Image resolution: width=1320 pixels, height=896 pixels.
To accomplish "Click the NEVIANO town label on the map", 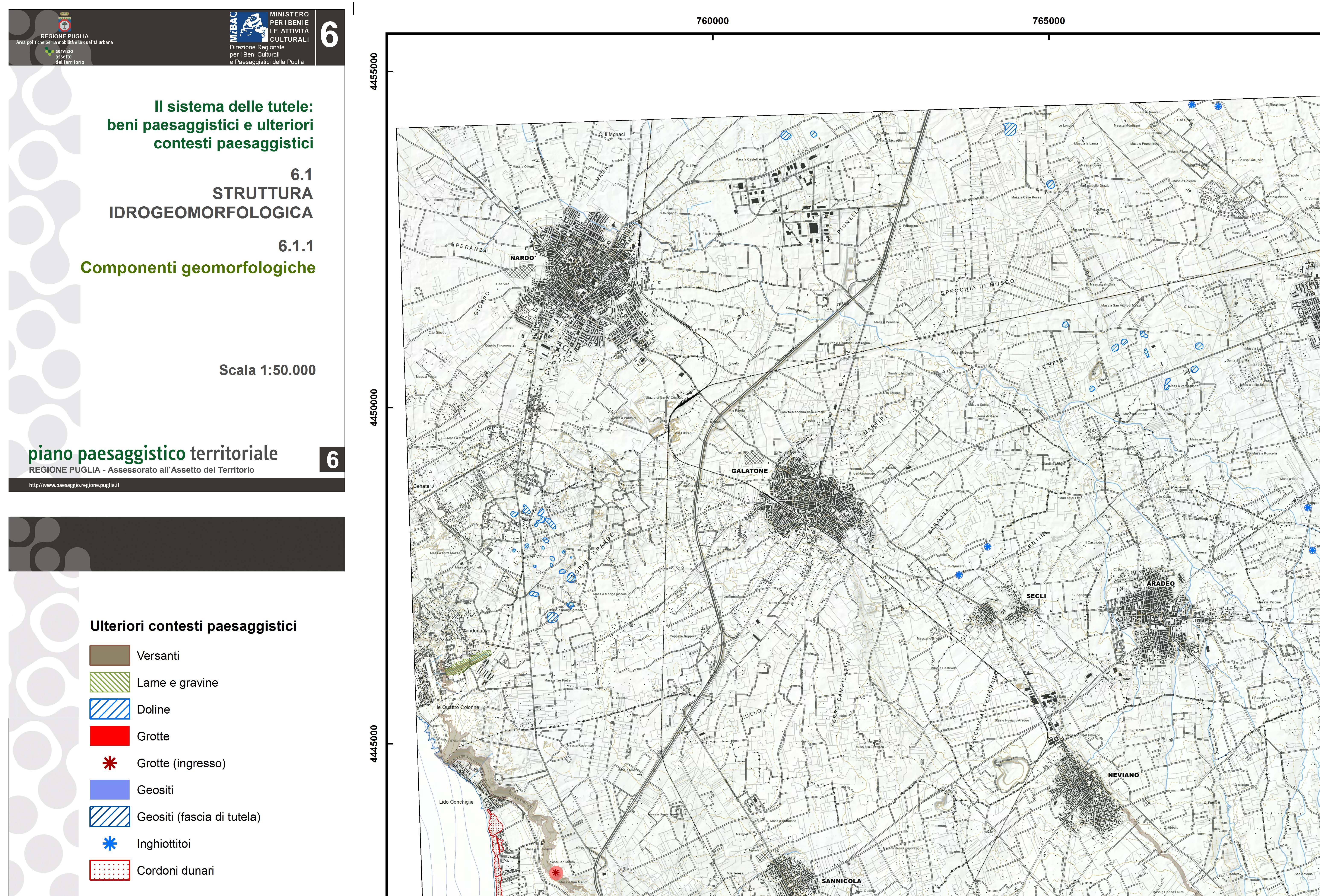I will (x=1123, y=775).
